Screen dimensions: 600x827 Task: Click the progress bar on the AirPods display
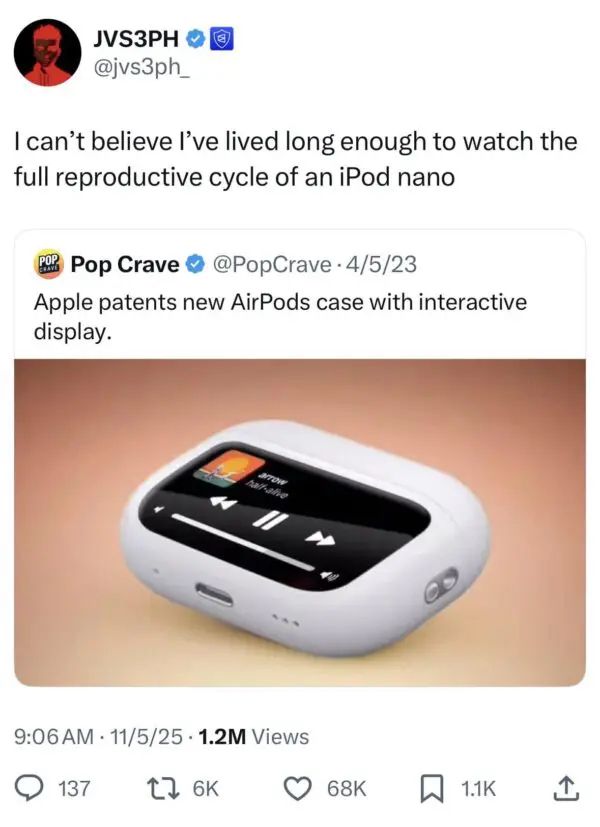pos(243,540)
